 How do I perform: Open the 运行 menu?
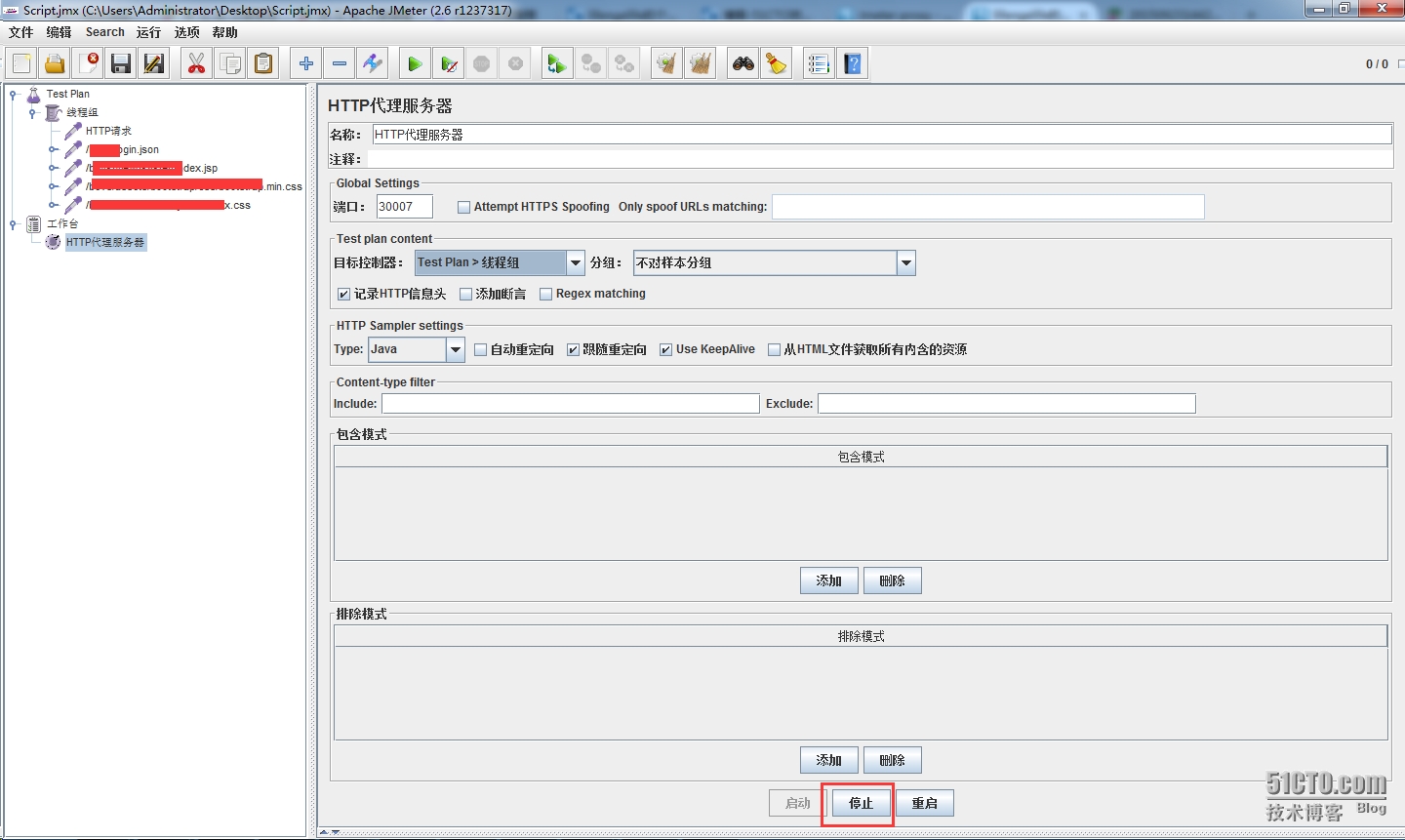tap(149, 32)
